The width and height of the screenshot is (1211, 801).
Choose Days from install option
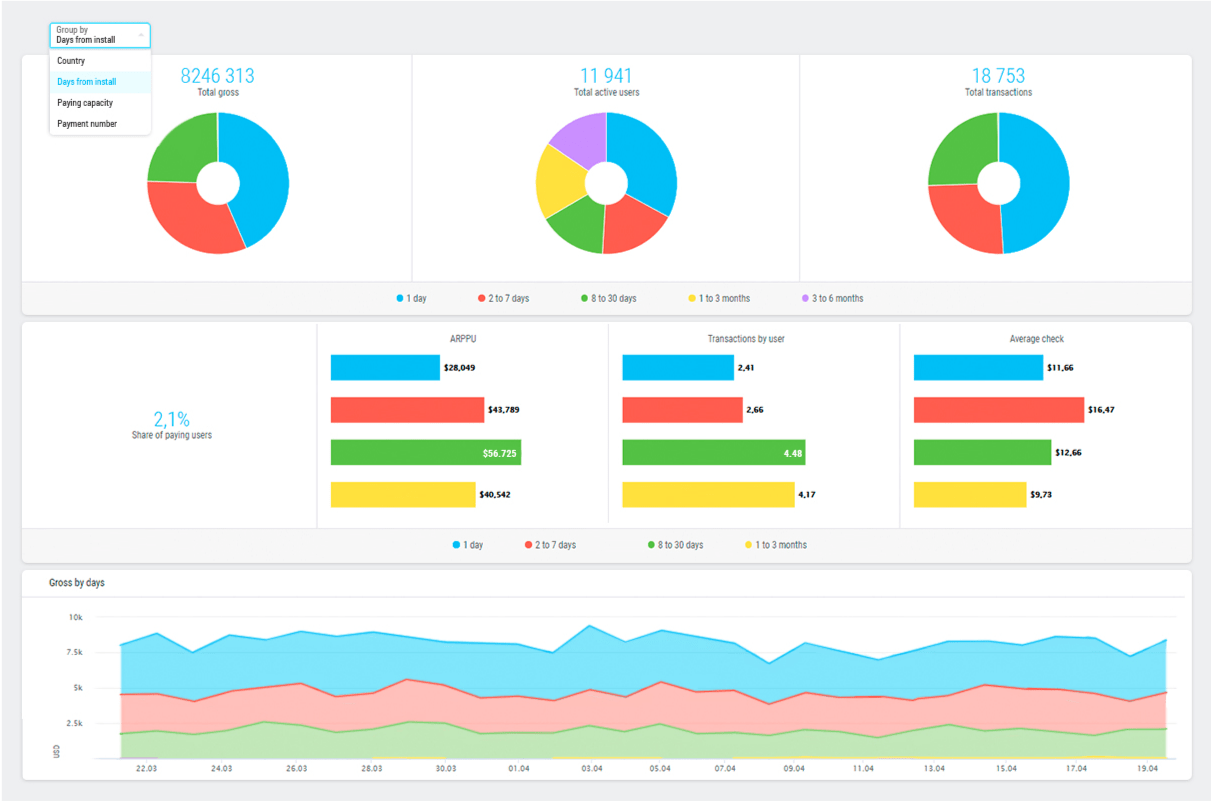point(87,82)
